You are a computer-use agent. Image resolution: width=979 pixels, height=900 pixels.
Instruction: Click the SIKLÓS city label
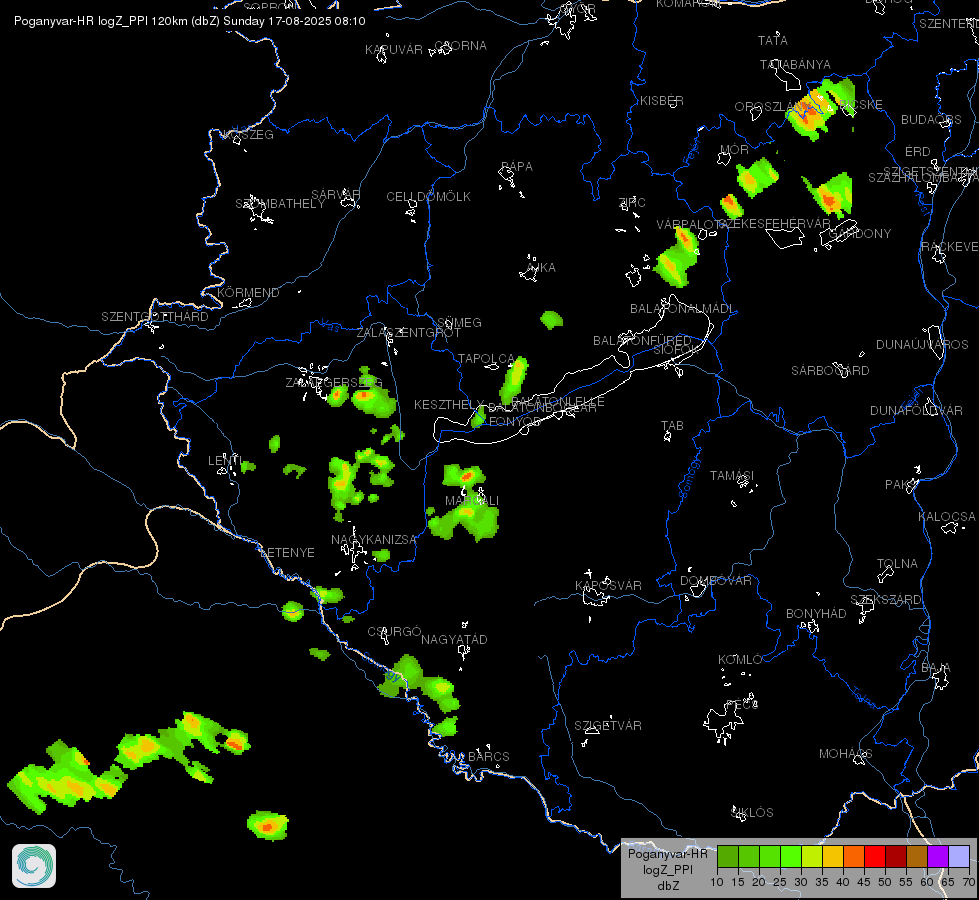752,813
